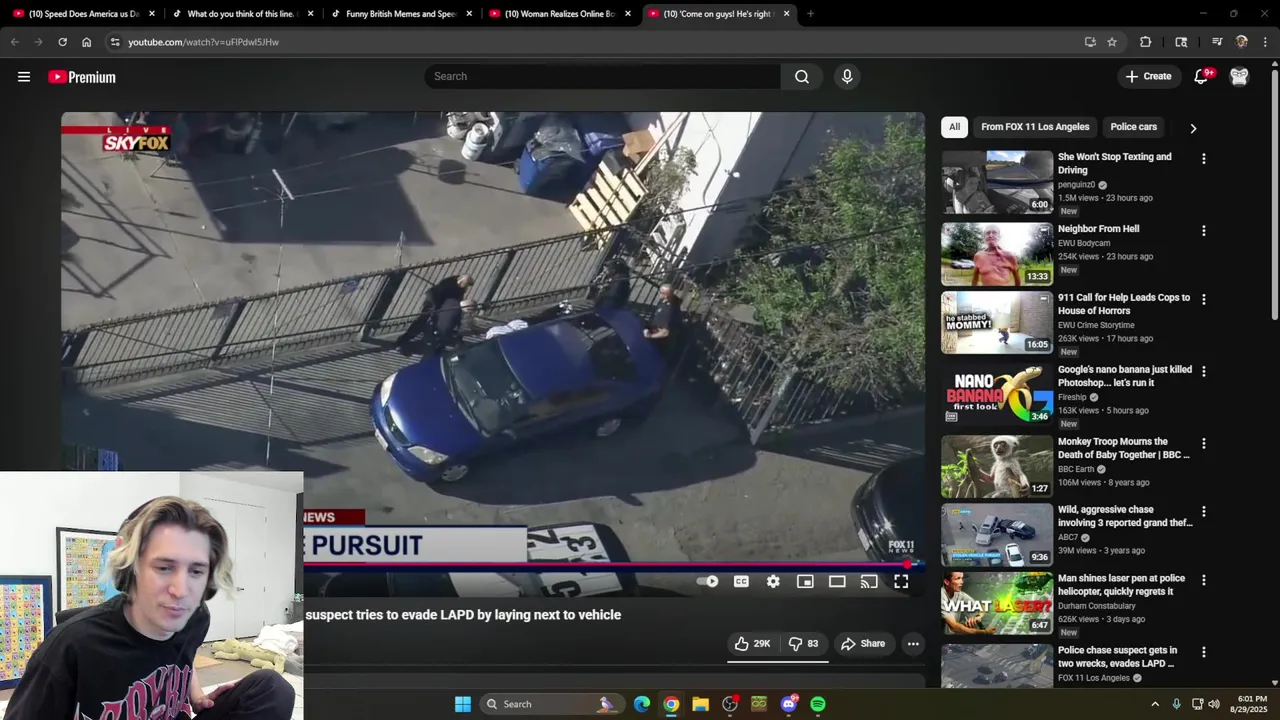Open the YouTube hamburger guide menu
This screenshot has width=1280, height=720.
pyautogui.click(x=24, y=77)
